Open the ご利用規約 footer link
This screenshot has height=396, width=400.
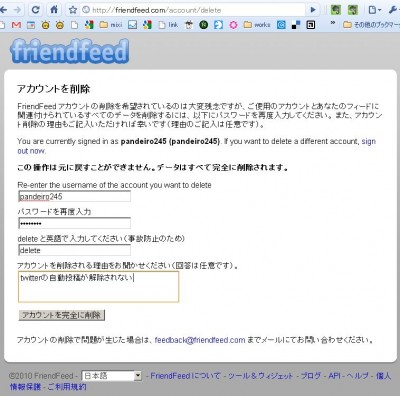(x=67, y=387)
